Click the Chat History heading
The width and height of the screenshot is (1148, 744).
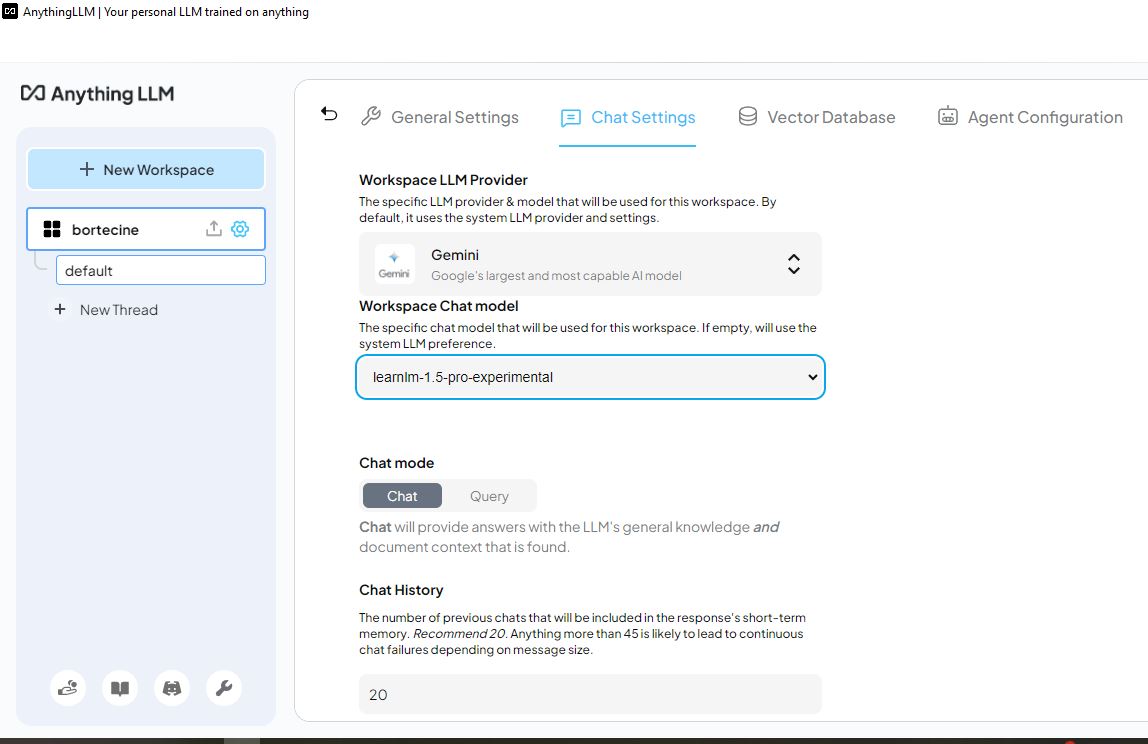pos(401,590)
